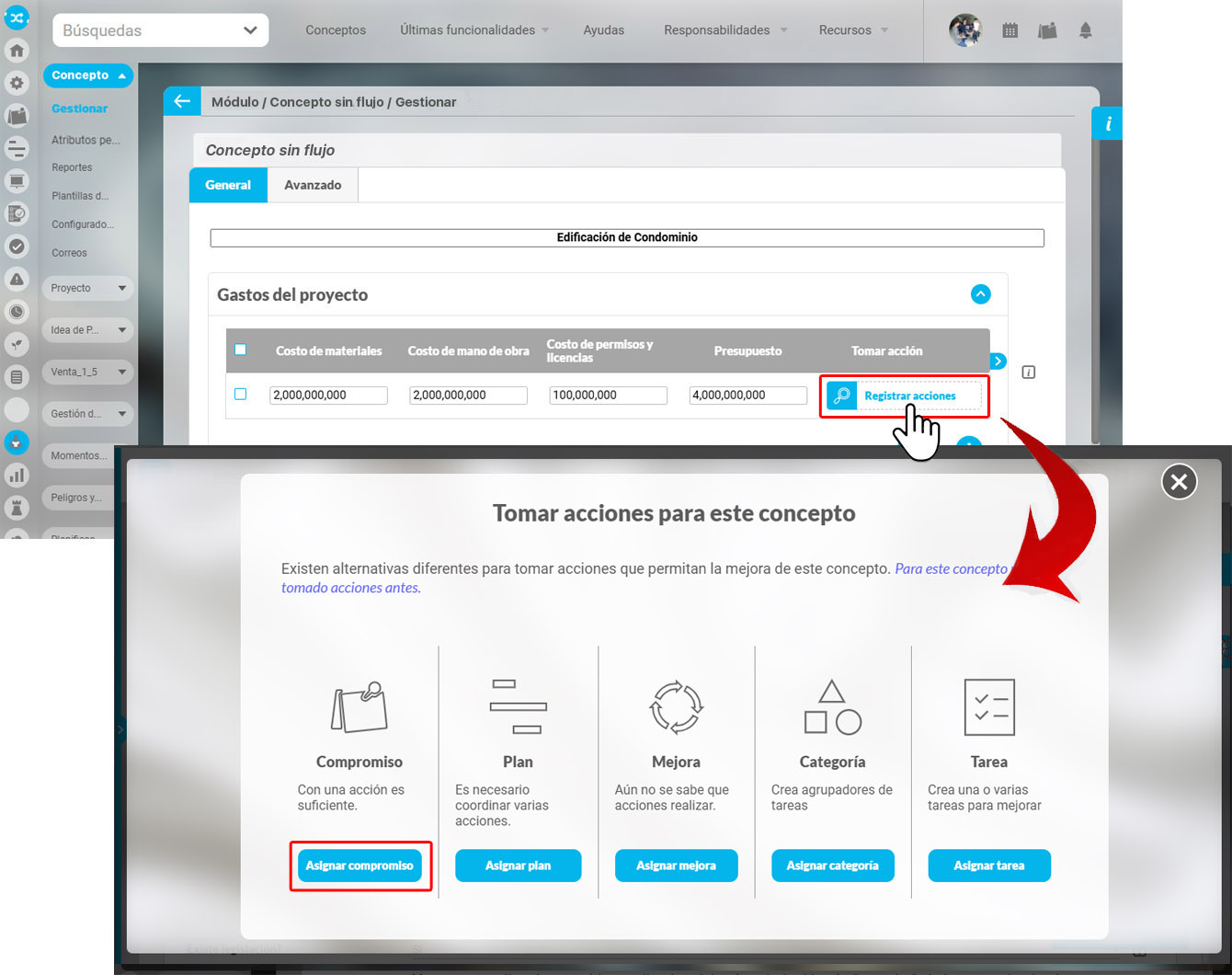Click the magnifier icon beside Registrar acciones

pyautogui.click(x=841, y=396)
